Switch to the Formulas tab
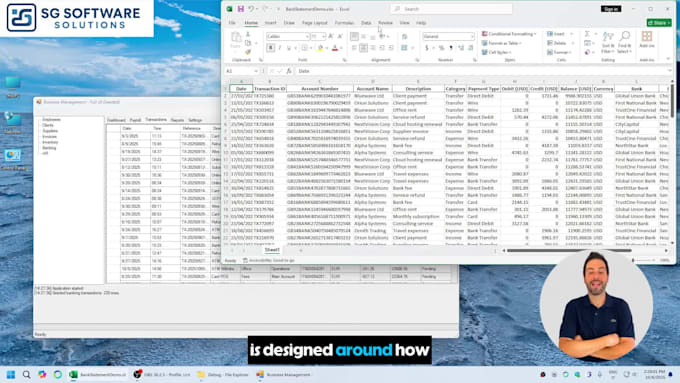Screen dimensions: 680x383 (x=344, y=23)
